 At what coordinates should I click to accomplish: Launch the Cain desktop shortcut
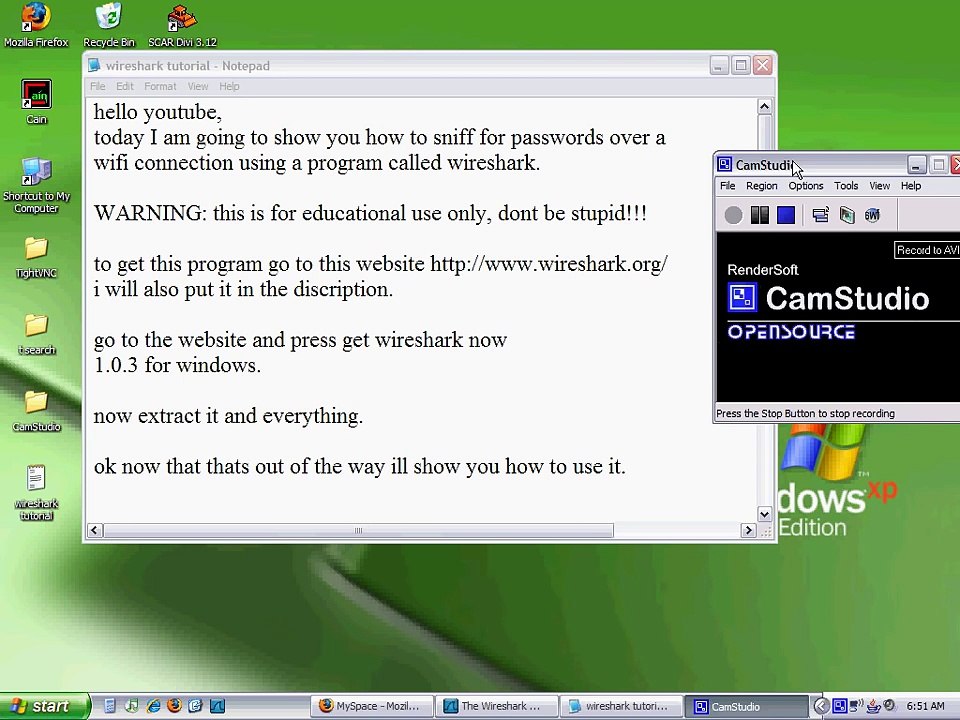pos(36,102)
